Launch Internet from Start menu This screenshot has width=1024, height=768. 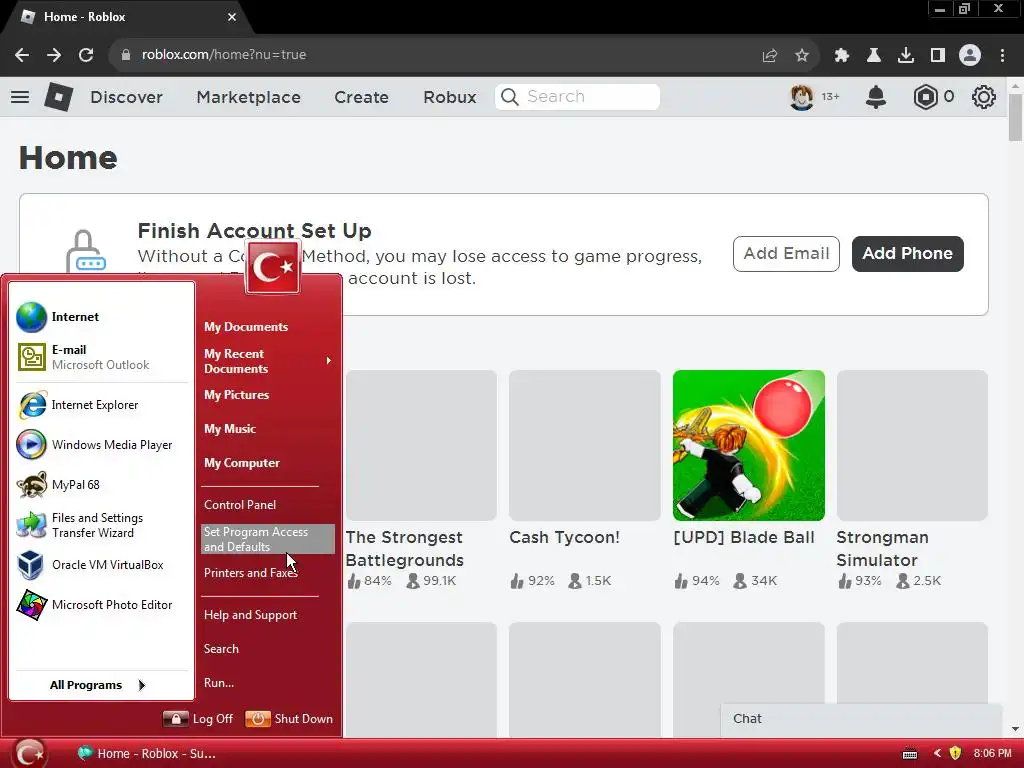[x=101, y=317]
